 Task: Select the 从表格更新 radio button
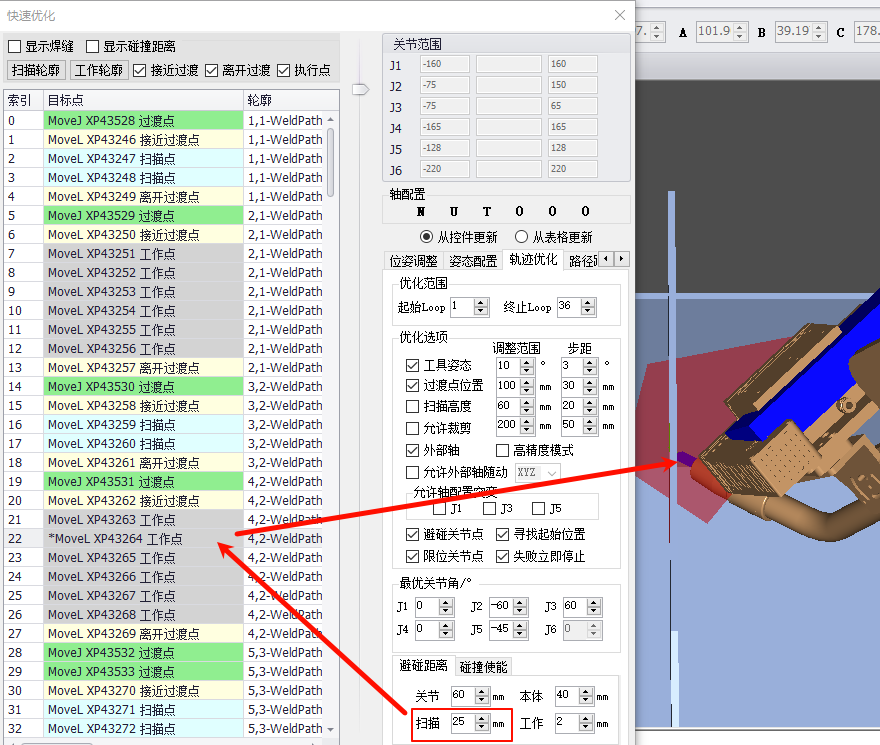tap(521, 237)
